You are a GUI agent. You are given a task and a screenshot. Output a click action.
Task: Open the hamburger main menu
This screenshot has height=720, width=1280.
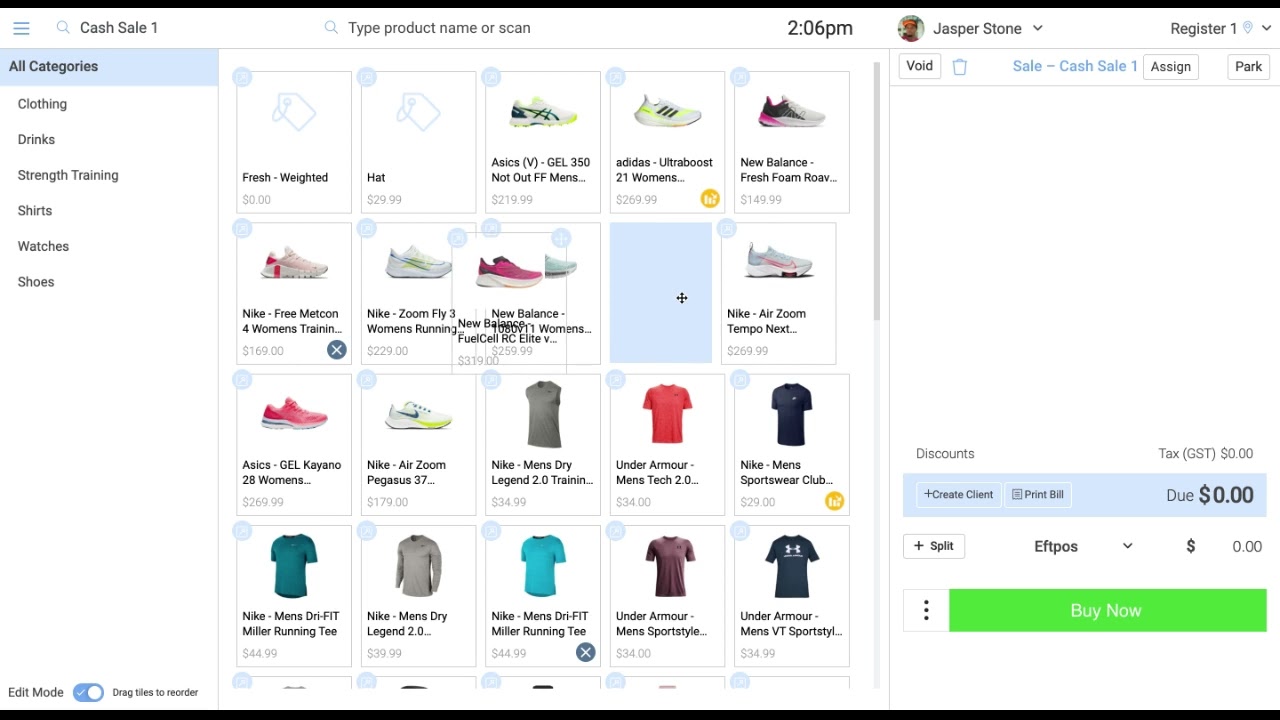point(21,28)
